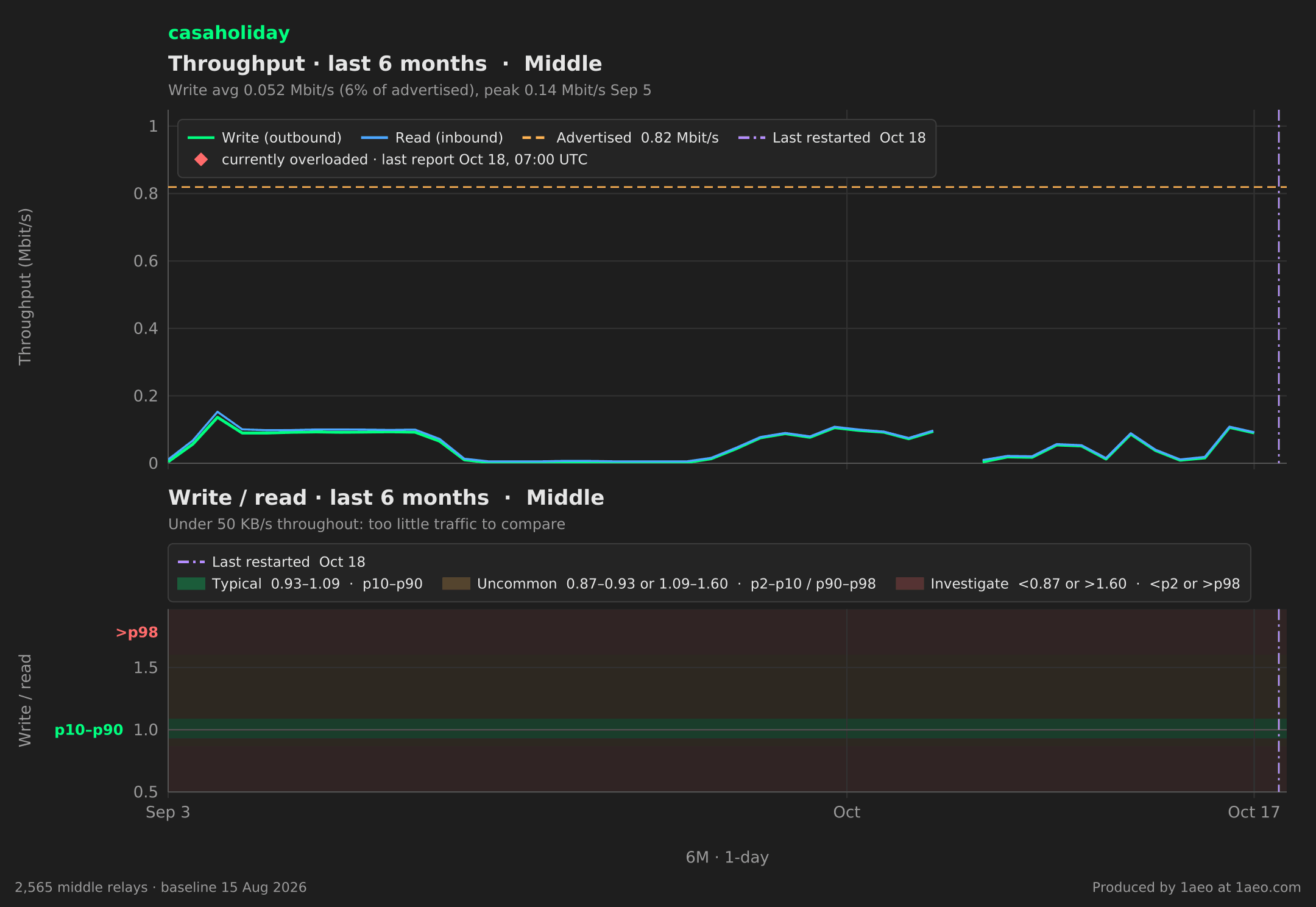
Task: Click the Oct 17 x-axis label
Action: [1254, 813]
